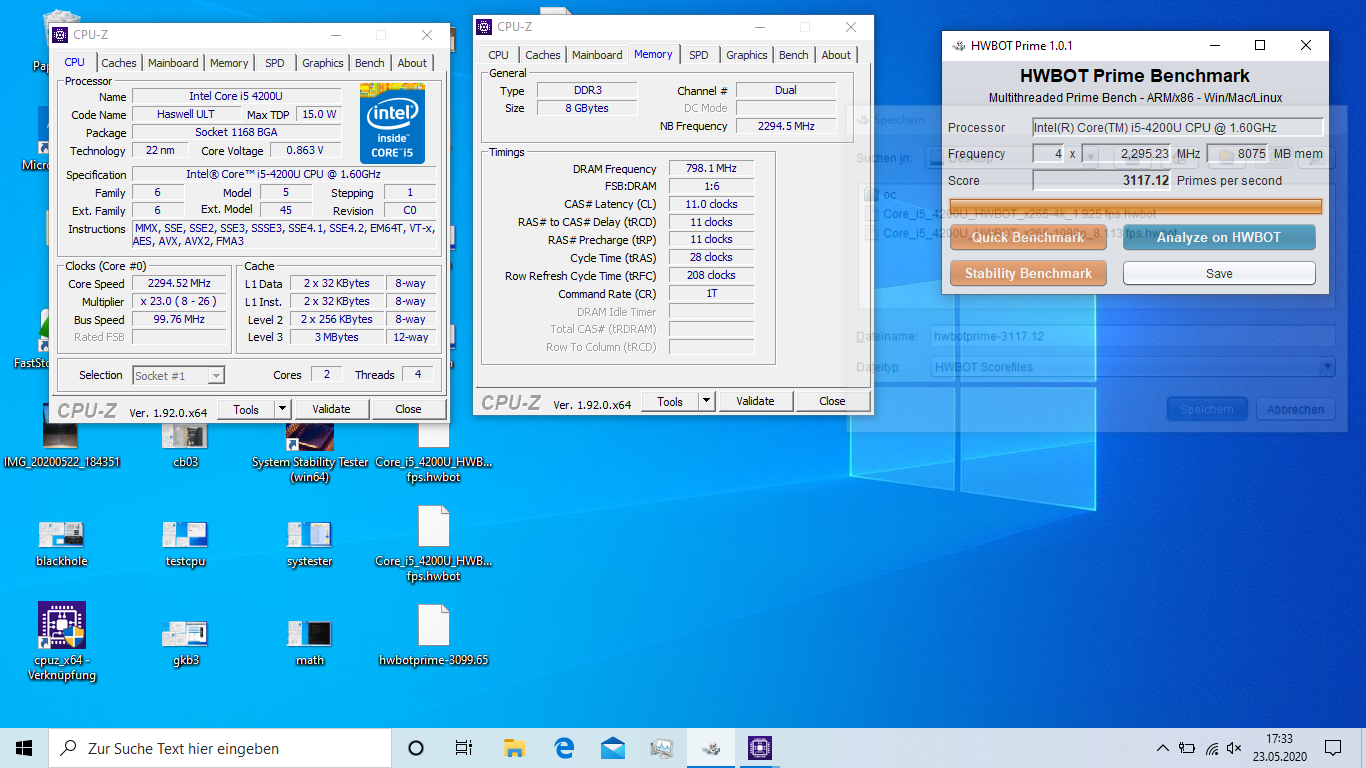
Task: Launch Microsoft Edge from the taskbar
Action: coord(564,748)
